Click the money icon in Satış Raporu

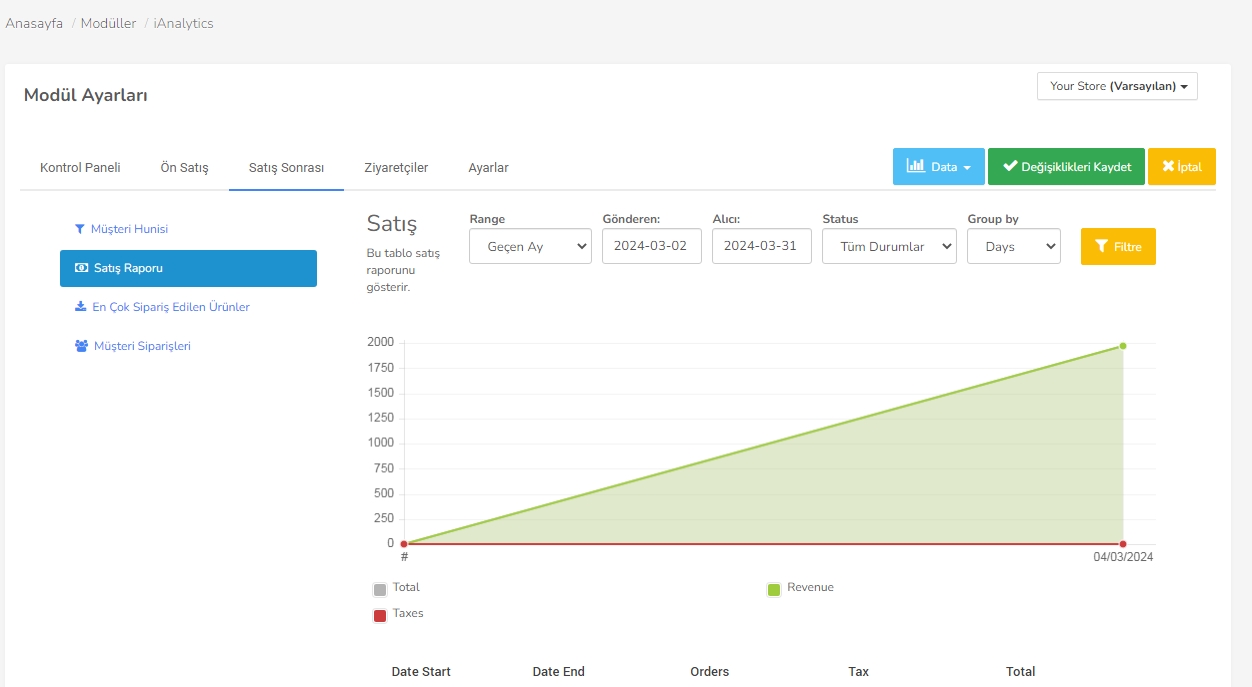click(82, 268)
